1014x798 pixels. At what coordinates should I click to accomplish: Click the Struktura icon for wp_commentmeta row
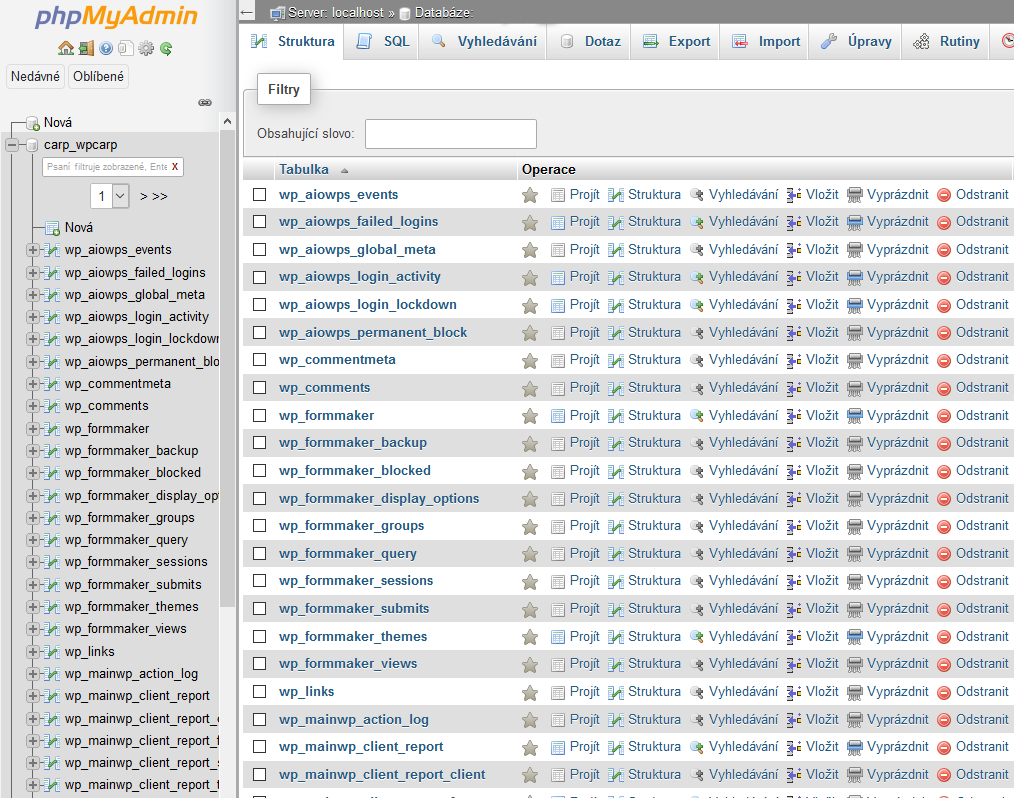pos(616,360)
